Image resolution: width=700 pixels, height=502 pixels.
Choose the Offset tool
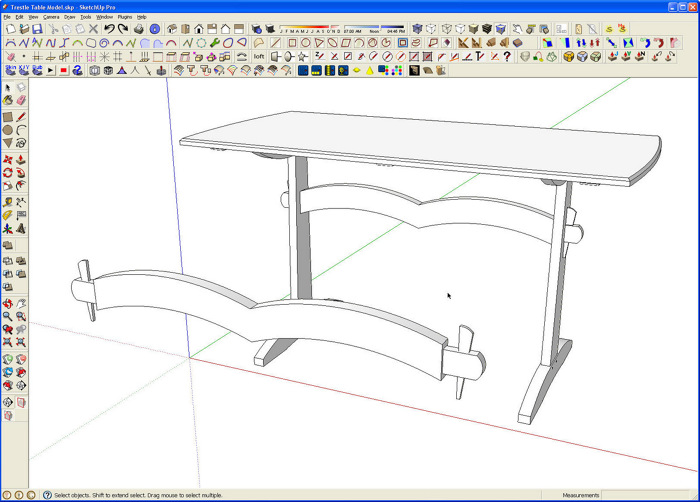[x=21, y=185]
